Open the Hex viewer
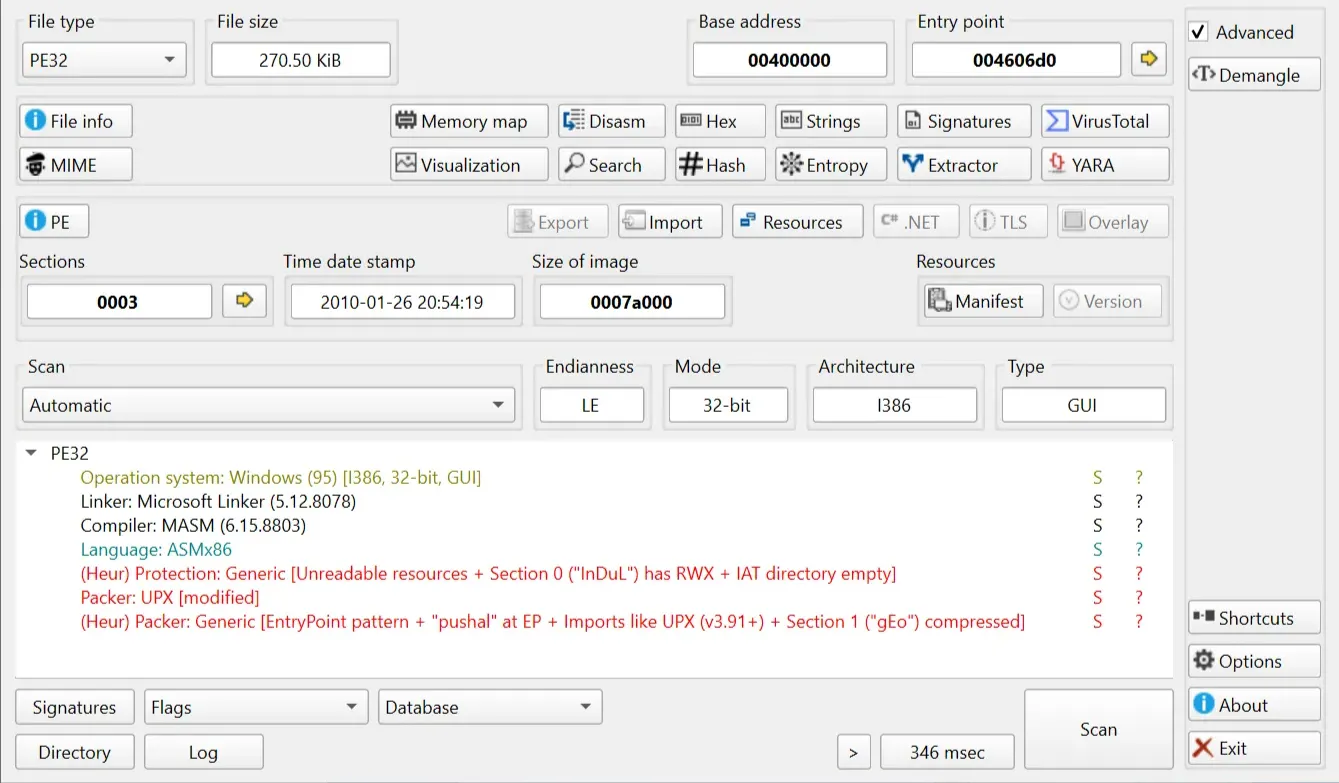 [x=720, y=121]
